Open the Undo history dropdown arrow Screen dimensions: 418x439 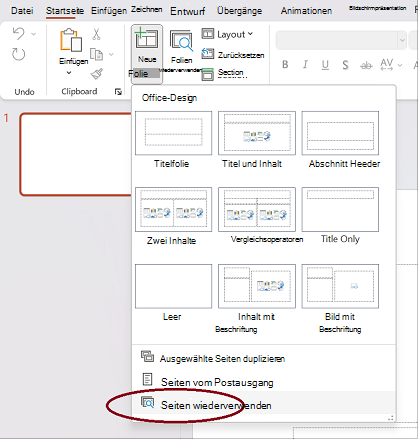tap(33, 34)
